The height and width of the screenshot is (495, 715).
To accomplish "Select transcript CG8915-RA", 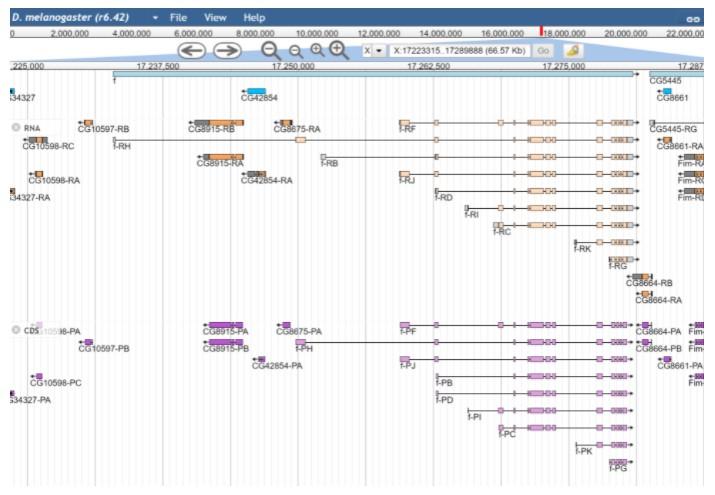I will pyautogui.click(x=223, y=157).
